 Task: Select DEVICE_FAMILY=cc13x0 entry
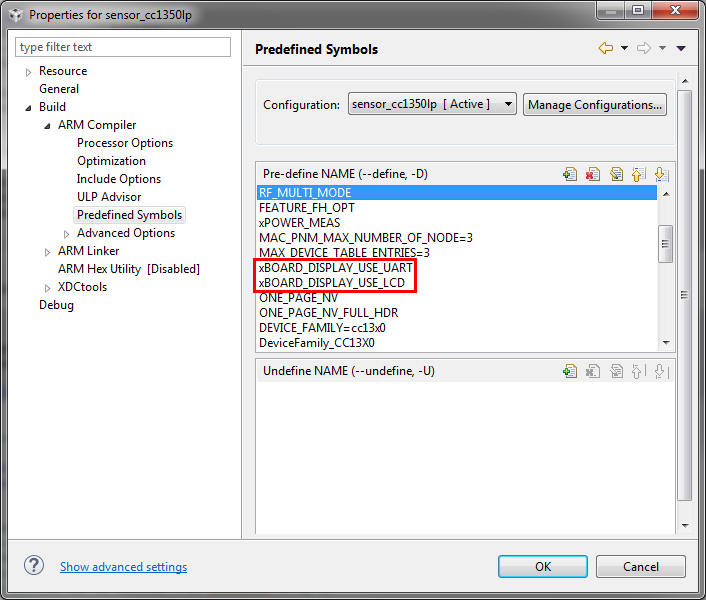click(457, 328)
